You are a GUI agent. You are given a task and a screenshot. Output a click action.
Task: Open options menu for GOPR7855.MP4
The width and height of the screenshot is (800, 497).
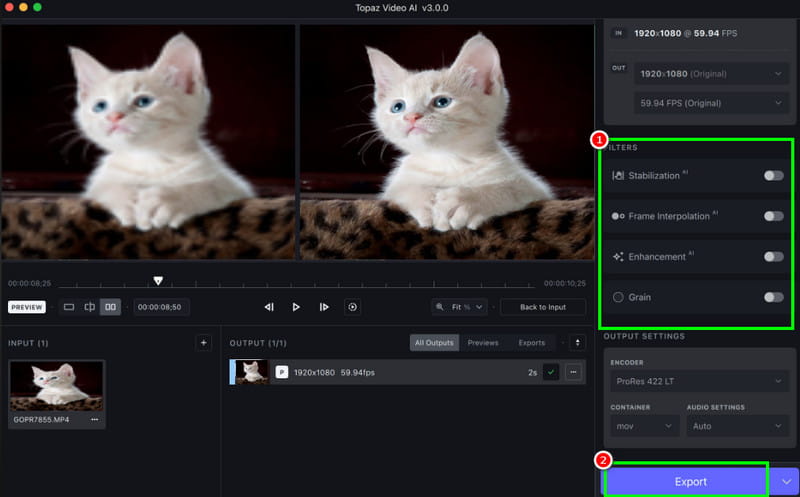94,419
